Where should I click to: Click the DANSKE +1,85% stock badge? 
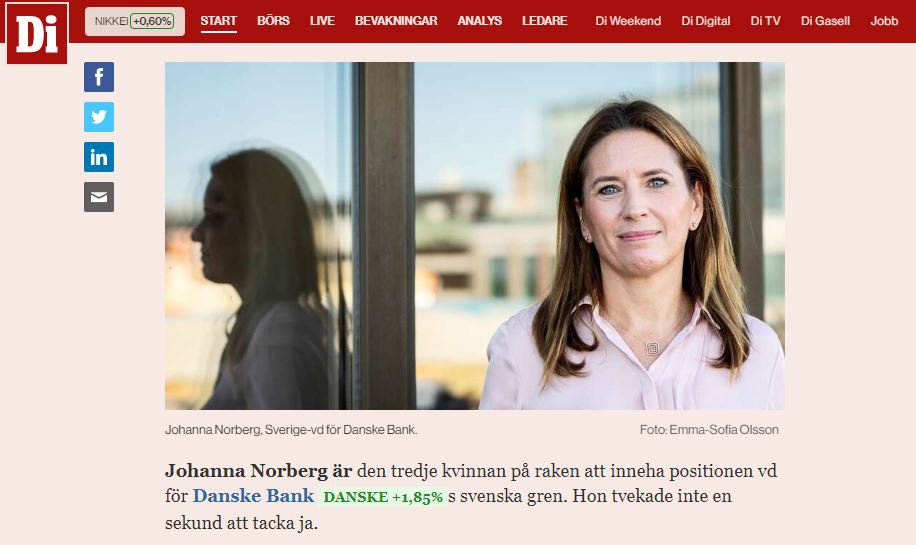[383, 497]
